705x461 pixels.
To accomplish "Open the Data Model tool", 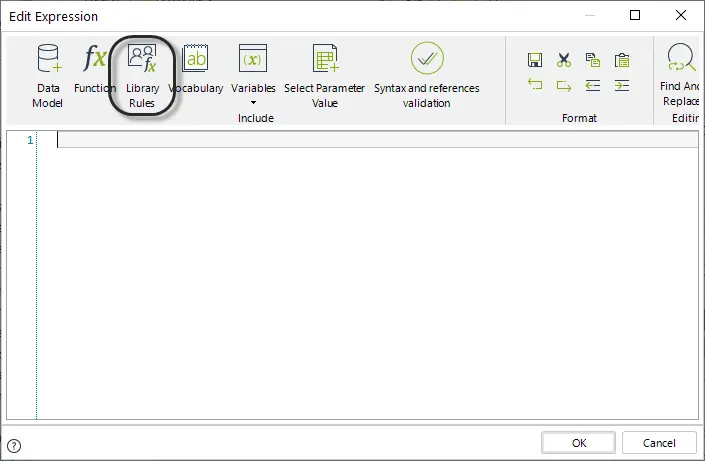I will point(48,76).
